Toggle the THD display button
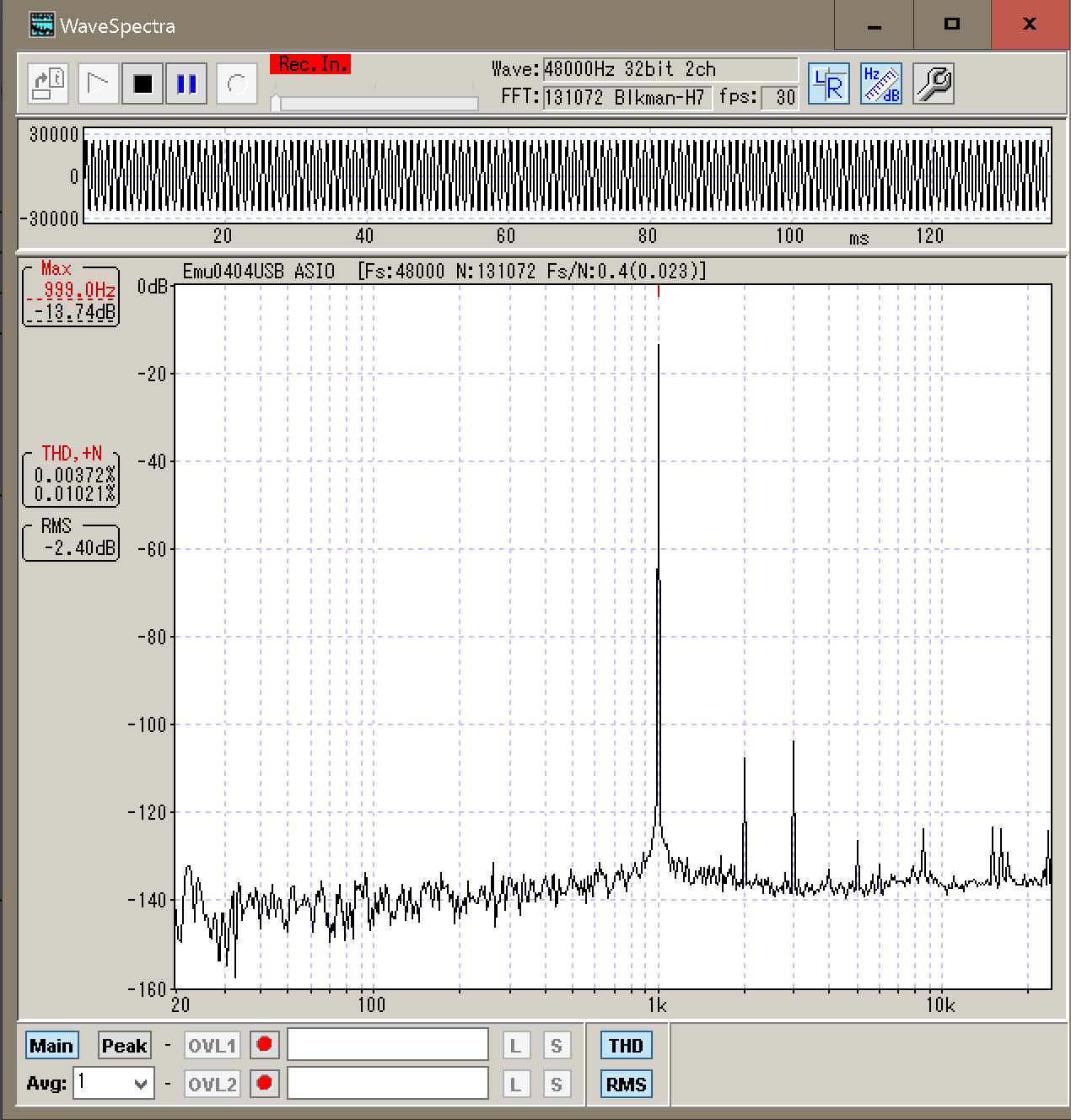 point(626,1046)
